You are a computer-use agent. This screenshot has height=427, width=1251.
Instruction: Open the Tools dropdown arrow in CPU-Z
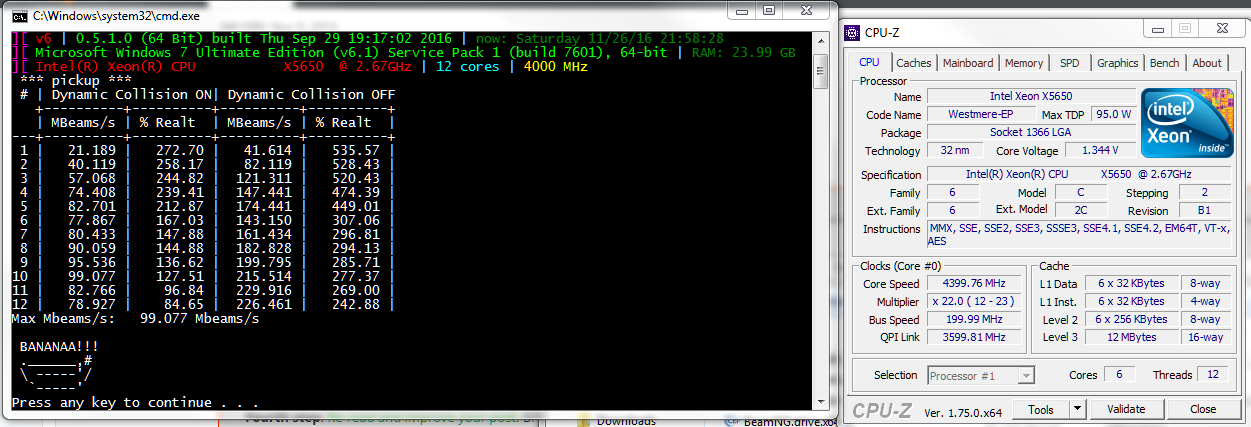[1076, 409]
